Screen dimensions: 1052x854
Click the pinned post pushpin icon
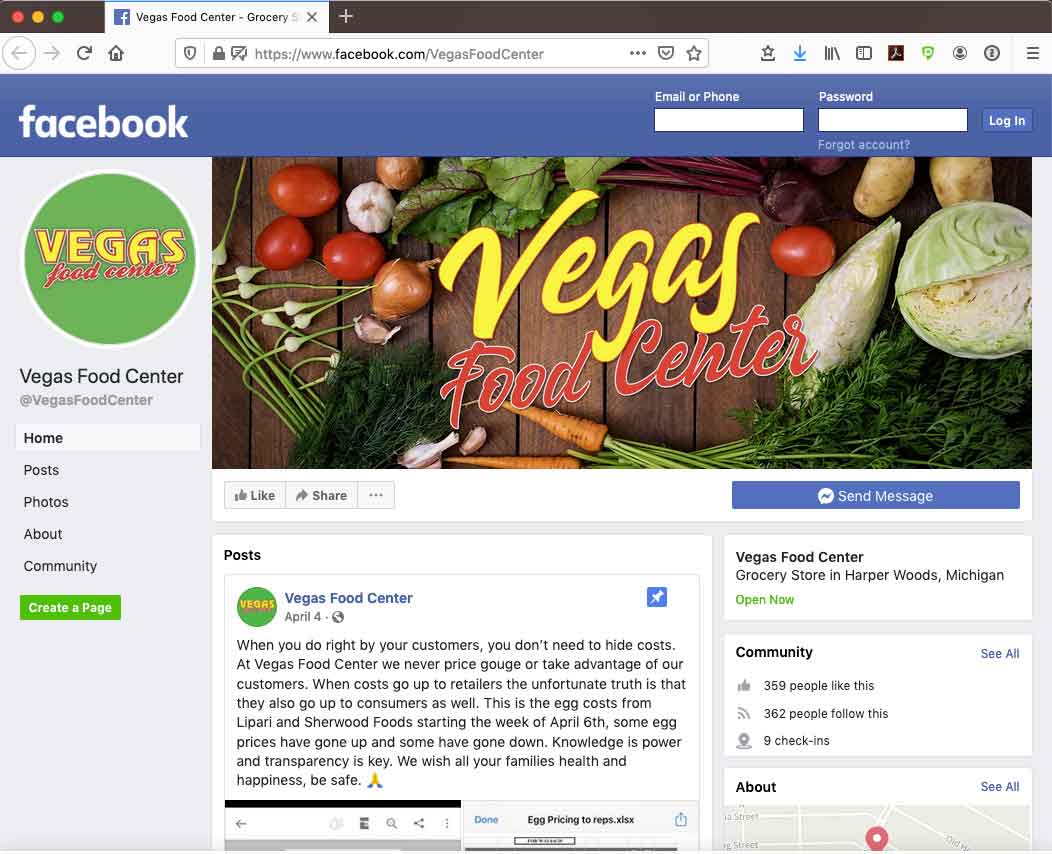(x=657, y=596)
